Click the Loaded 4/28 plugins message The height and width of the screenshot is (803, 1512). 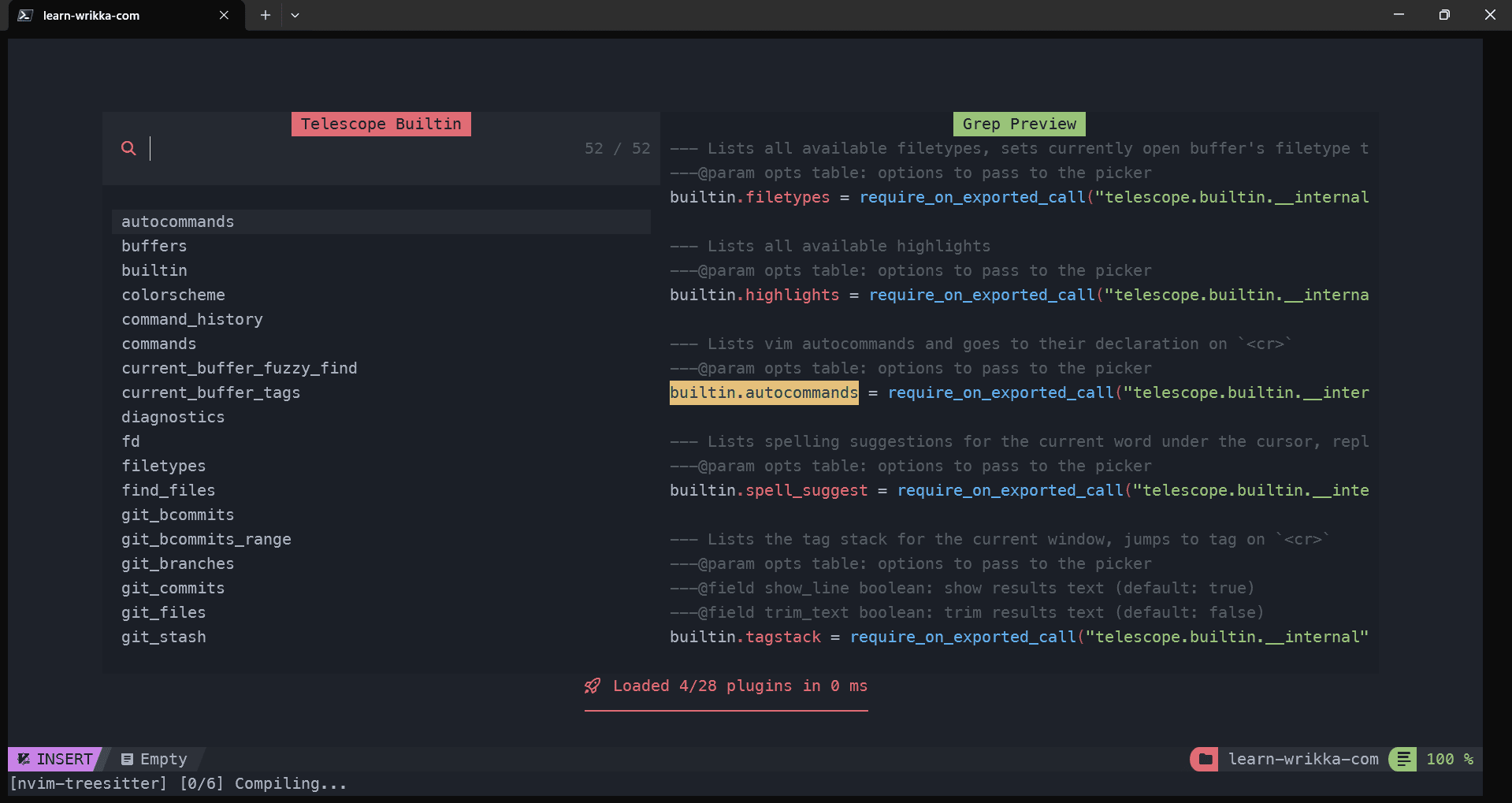(x=740, y=686)
